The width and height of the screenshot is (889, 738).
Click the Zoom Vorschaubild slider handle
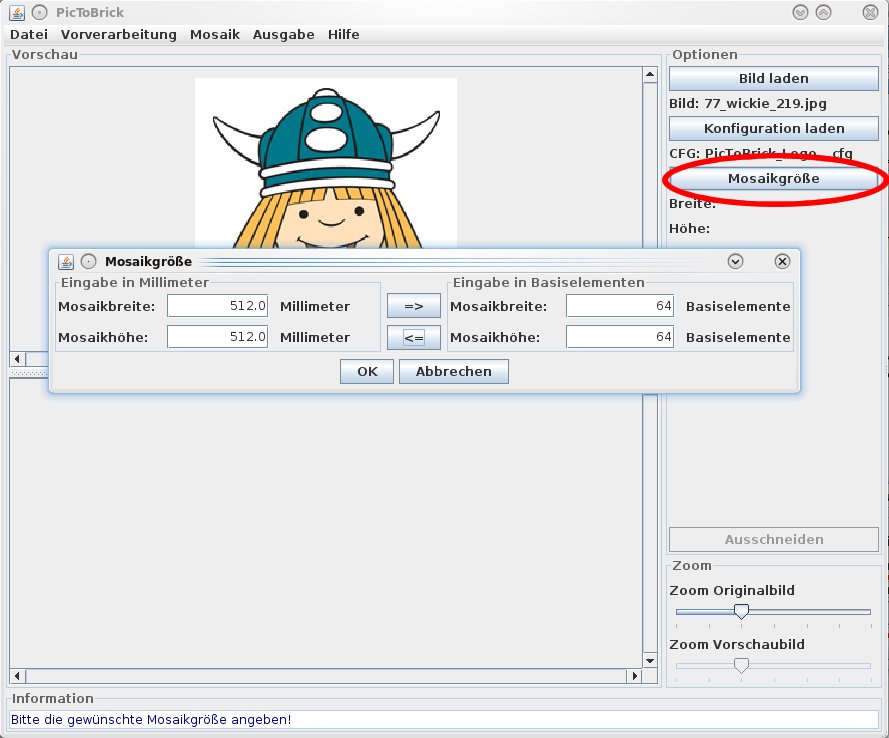pos(741,665)
